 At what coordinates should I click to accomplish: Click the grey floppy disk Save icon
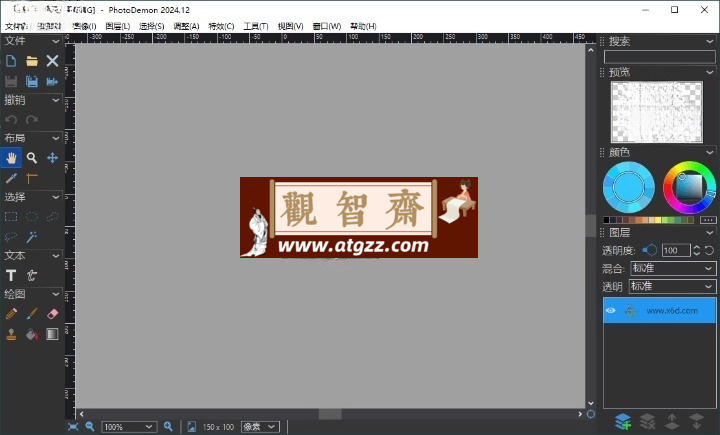click(11, 82)
